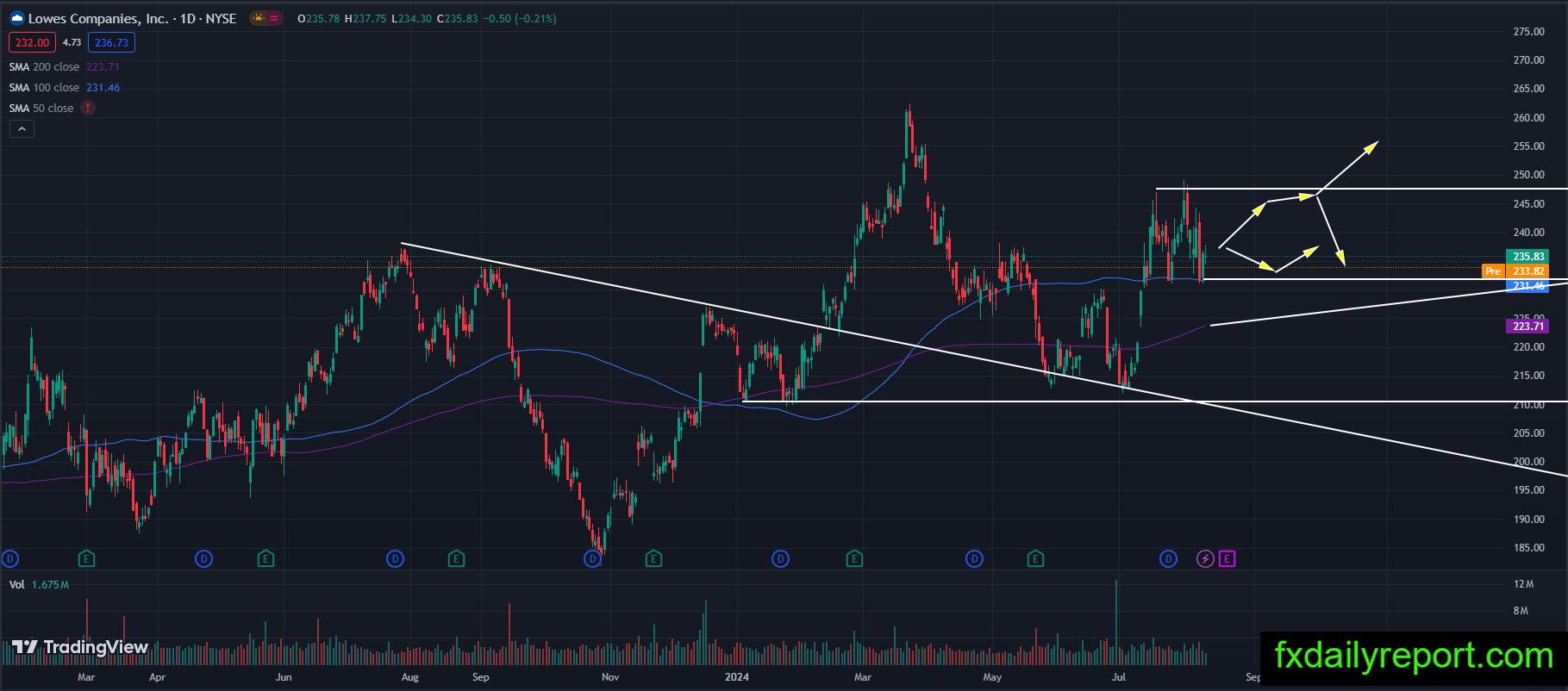Click the purple 223.71 tag on the price axis
Screen dimensions: 1568x691
(x=1527, y=326)
